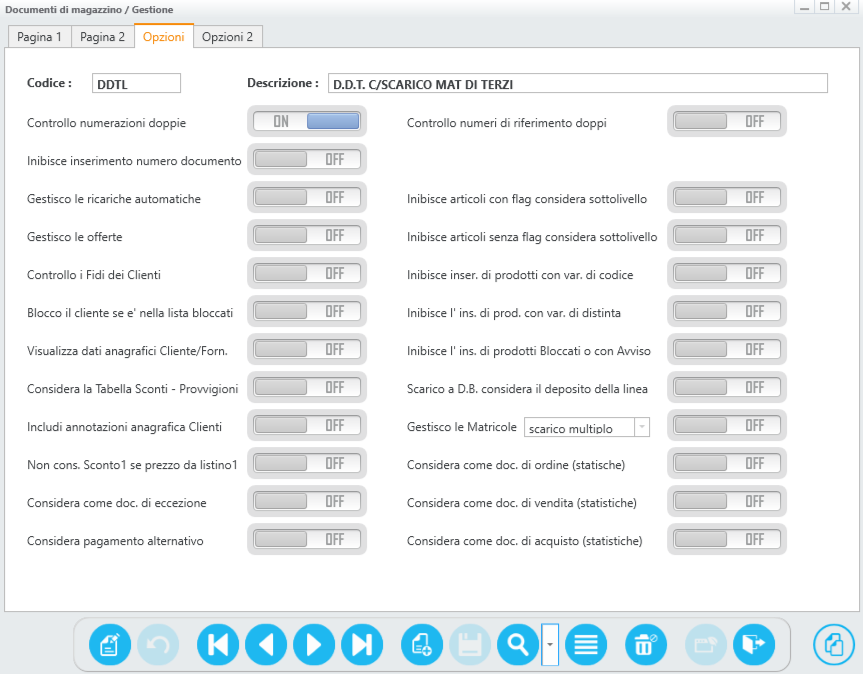The height and width of the screenshot is (674, 863).
Task: Switch to the Pagina 1 tab
Action: coord(40,37)
